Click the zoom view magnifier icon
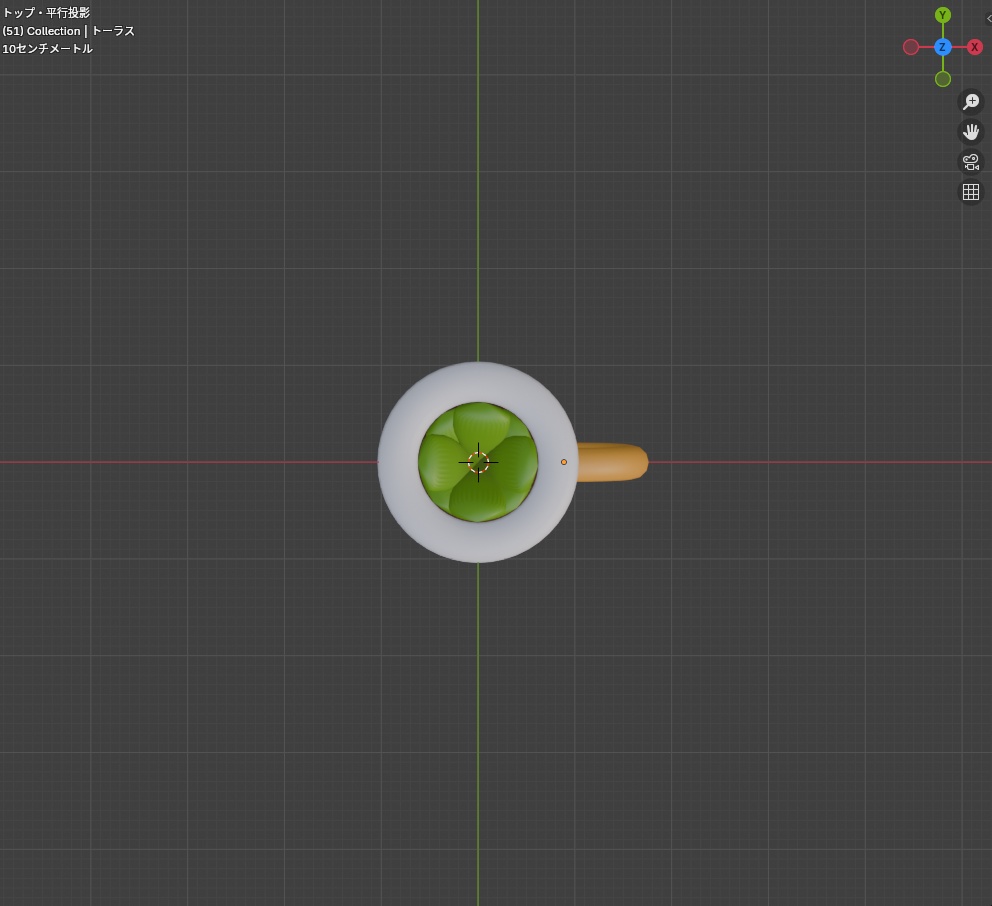 click(x=971, y=101)
